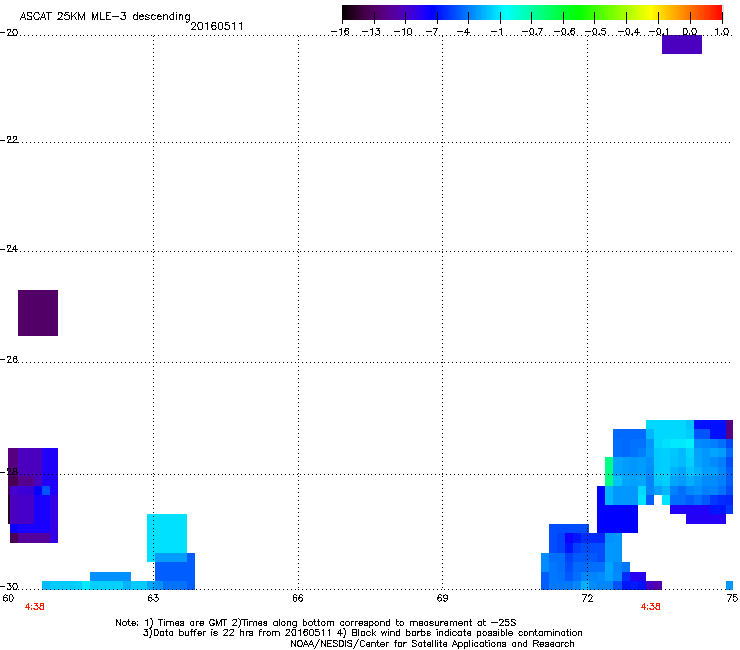Image resolution: width=740 pixels, height=650 pixels.
Task: Click the '-30' latitude axis label
Action: point(9,587)
